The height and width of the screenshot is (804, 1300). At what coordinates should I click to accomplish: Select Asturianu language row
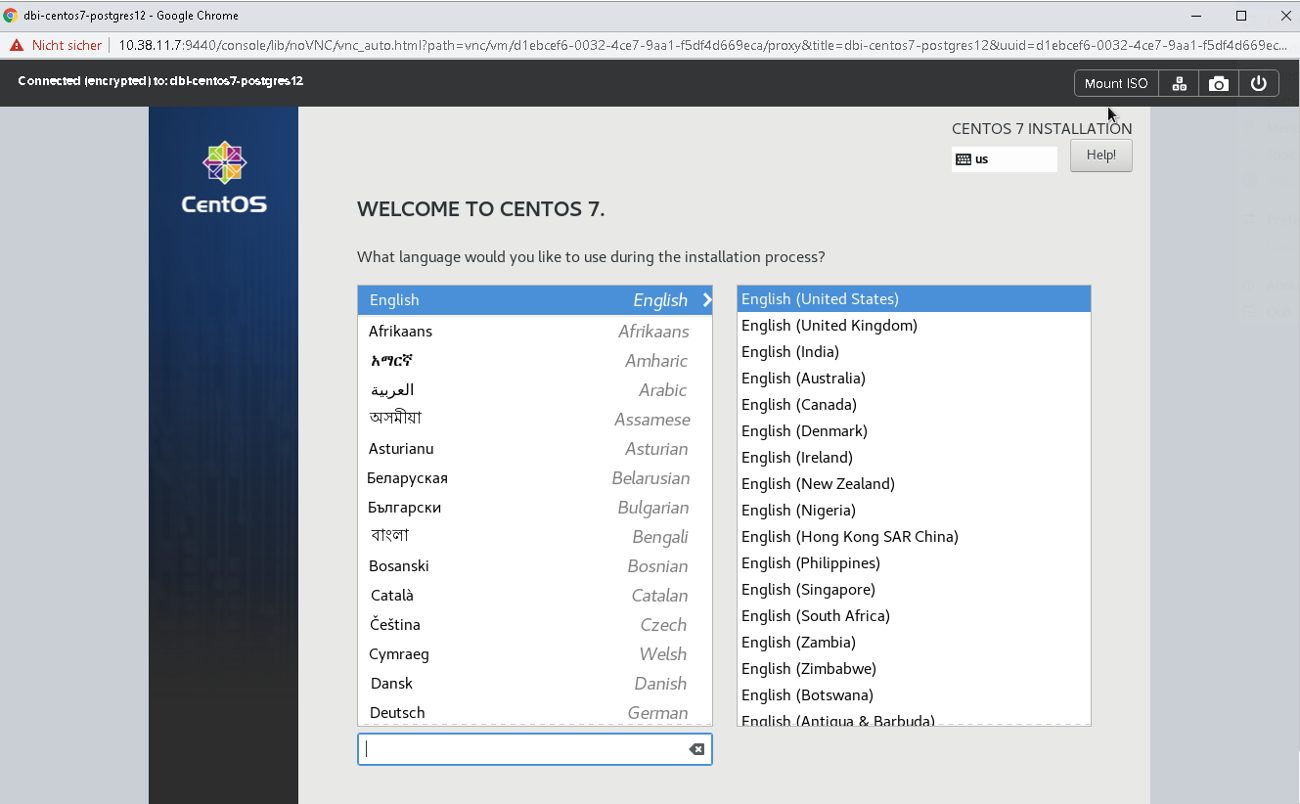[x=535, y=449]
